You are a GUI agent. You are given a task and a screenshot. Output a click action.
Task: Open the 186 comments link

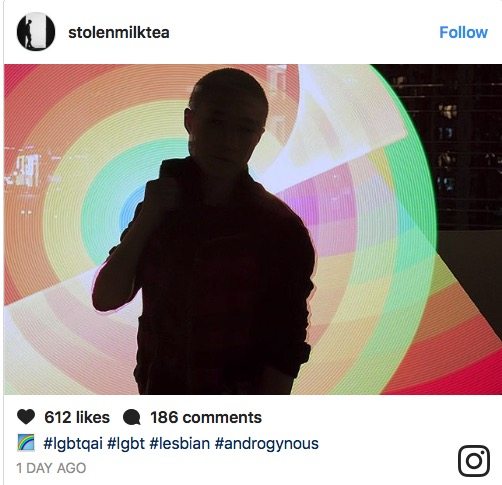[206, 417]
